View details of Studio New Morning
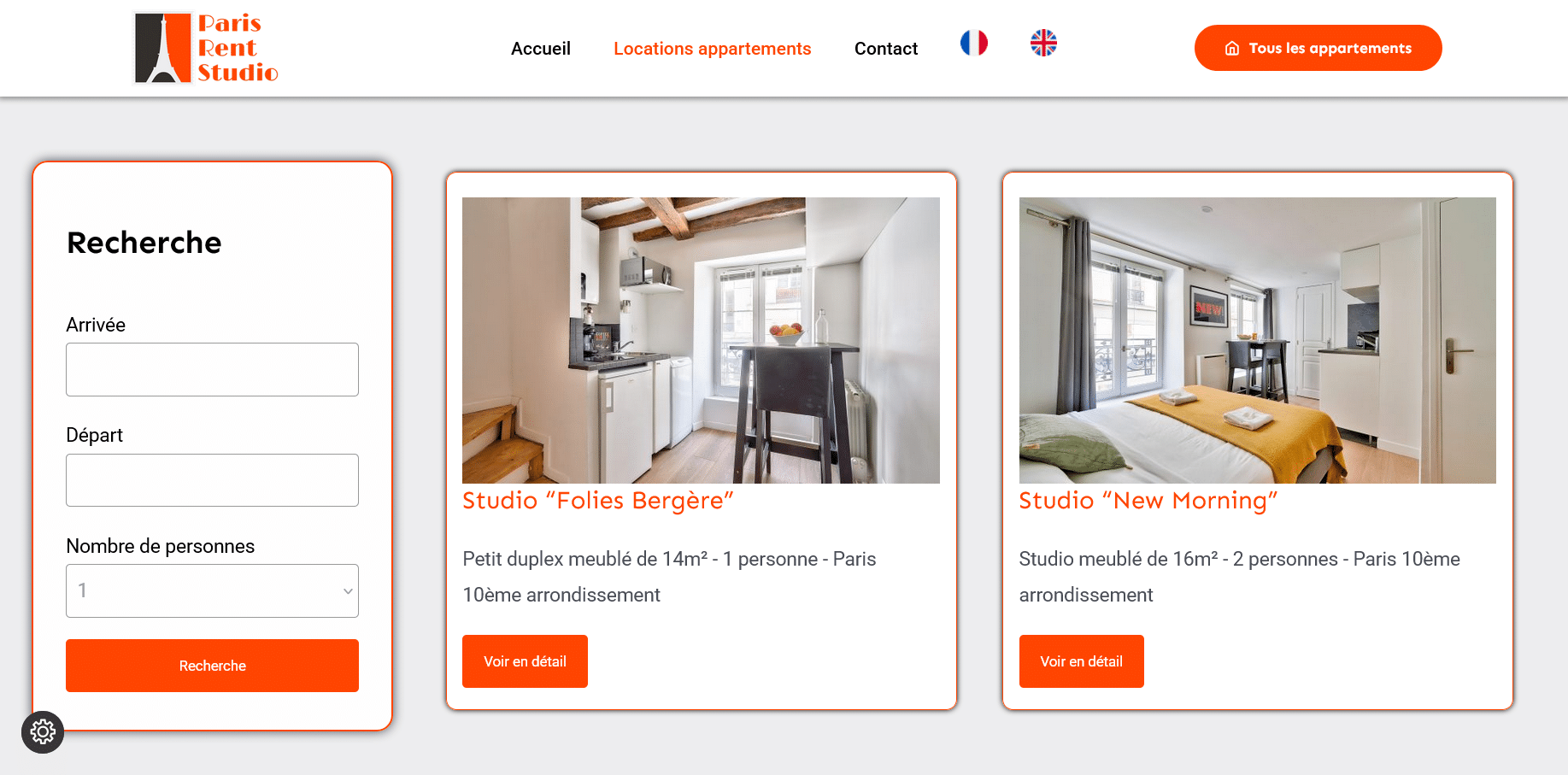 (1081, 661)
